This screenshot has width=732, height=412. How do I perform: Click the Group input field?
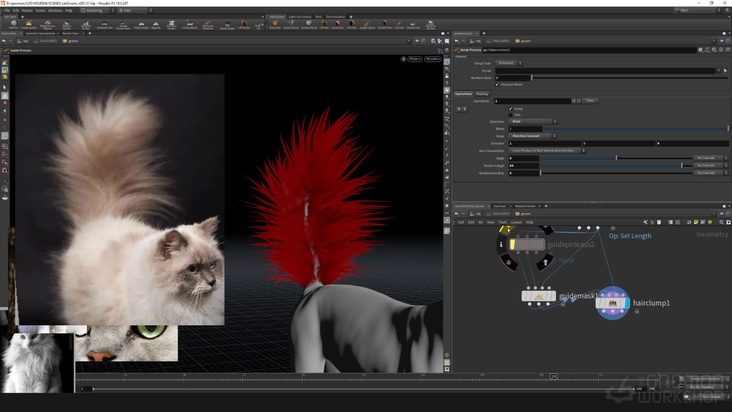[607, 70]
